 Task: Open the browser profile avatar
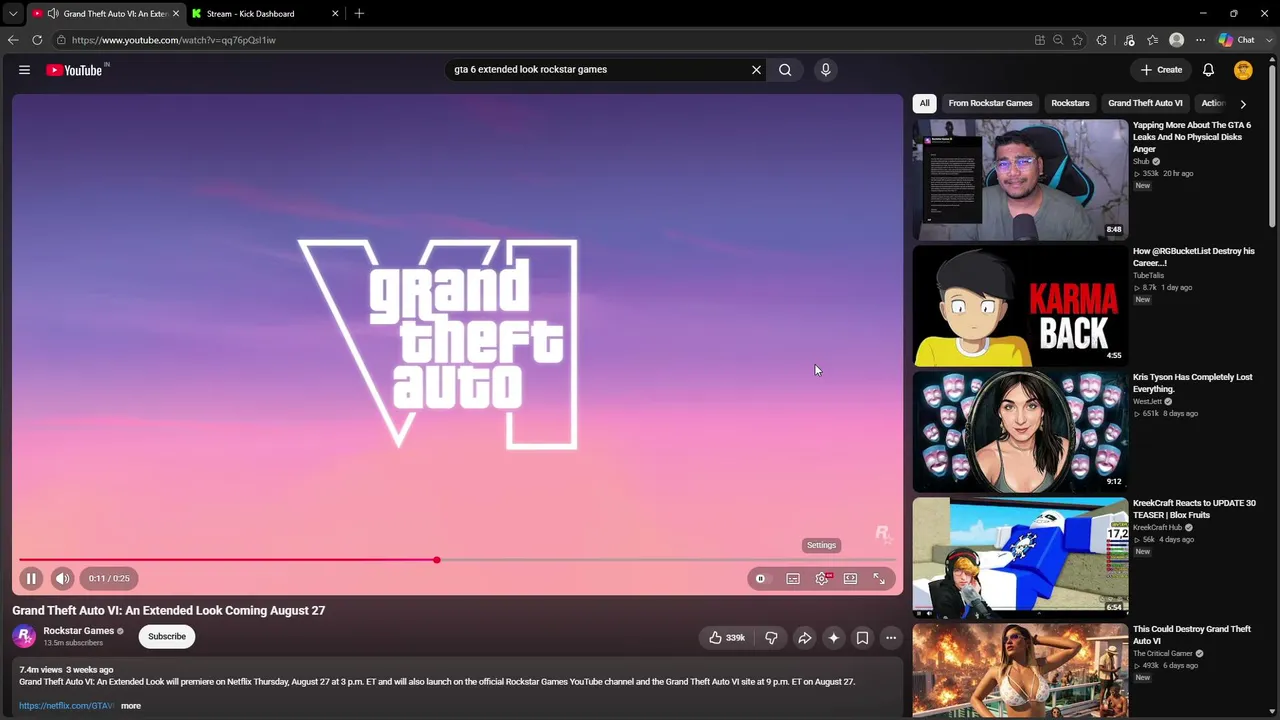coord(1177,40)
